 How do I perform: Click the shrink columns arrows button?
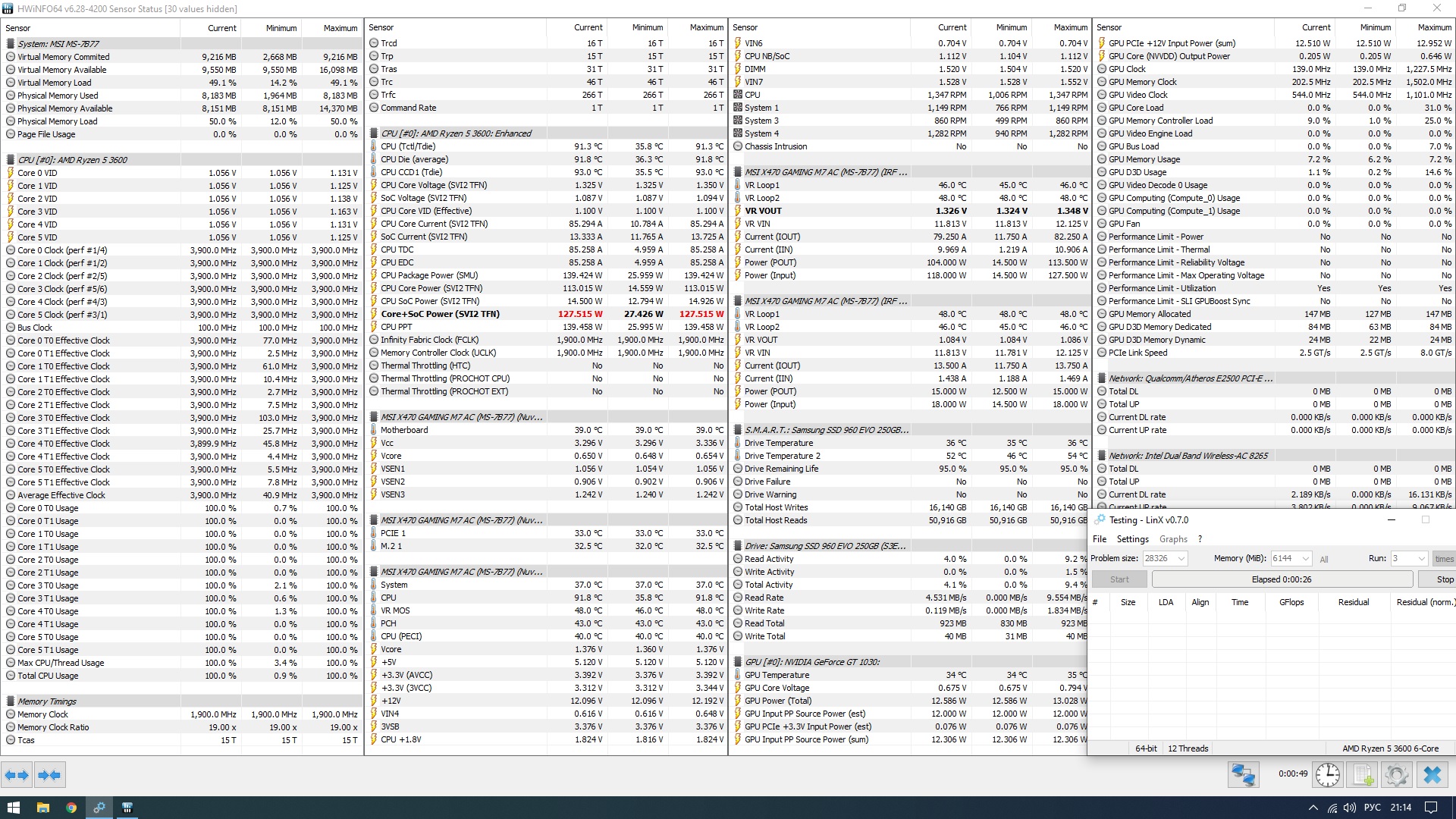[49, 775]
